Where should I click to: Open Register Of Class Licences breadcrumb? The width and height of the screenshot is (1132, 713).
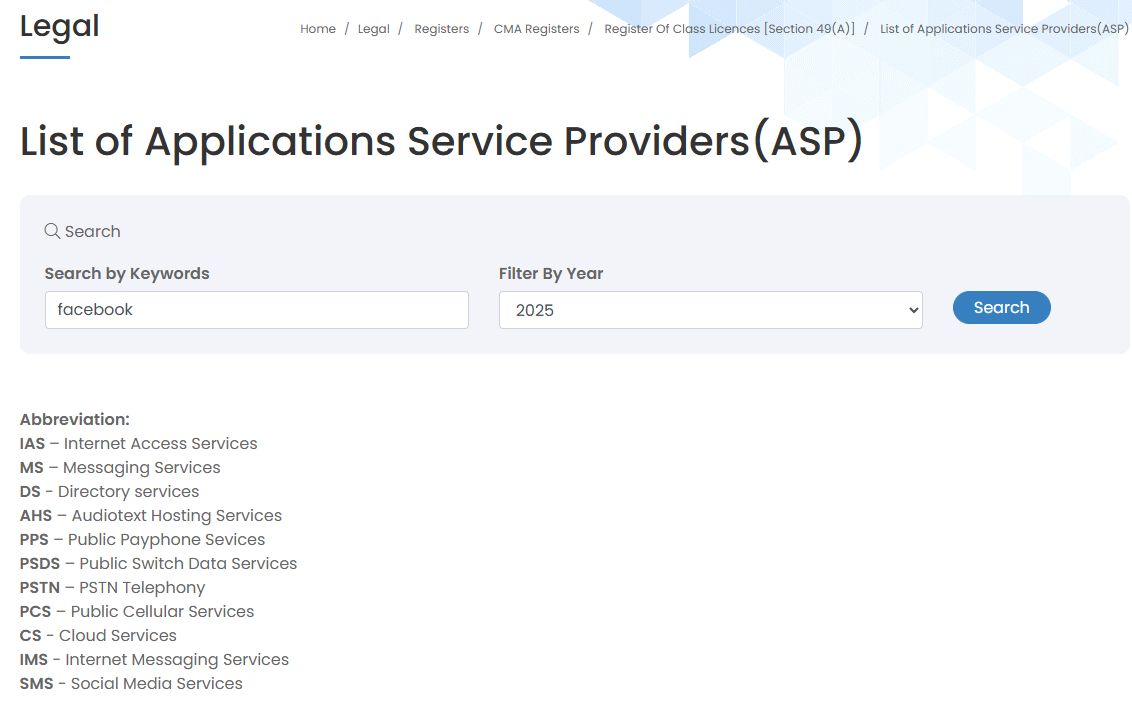[x=729, y=29]
